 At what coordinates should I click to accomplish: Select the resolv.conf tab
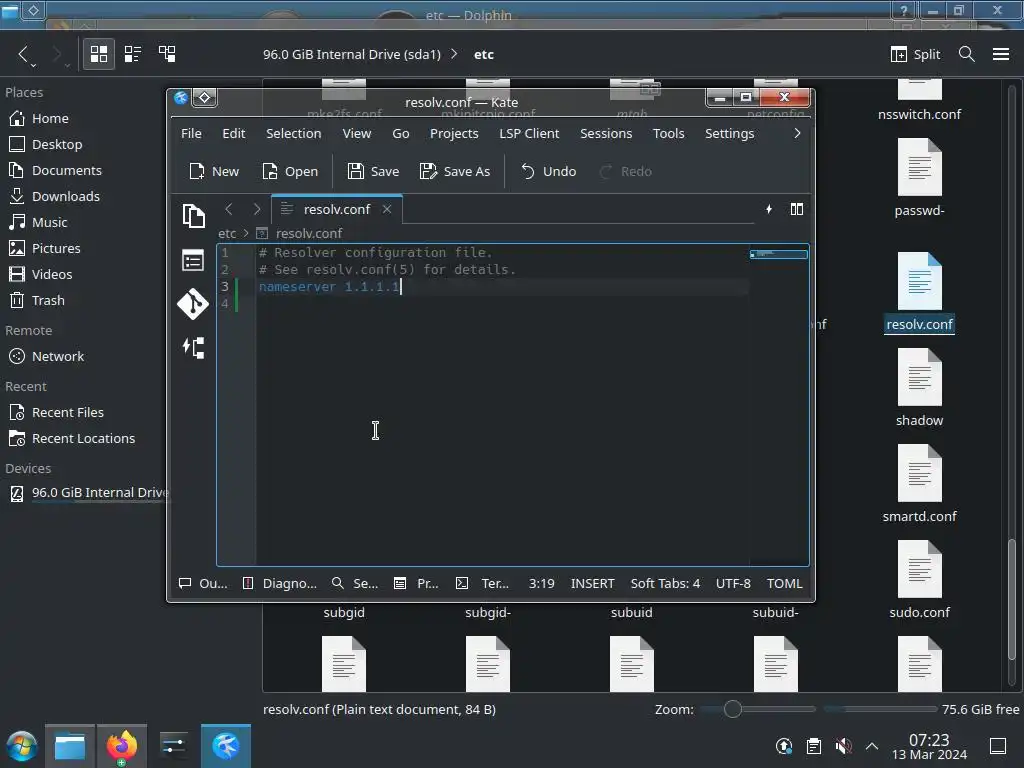[336, 209]
